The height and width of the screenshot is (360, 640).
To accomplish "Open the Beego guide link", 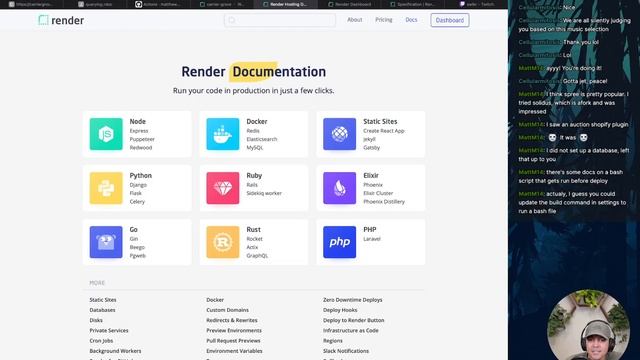I will (137, 247).
